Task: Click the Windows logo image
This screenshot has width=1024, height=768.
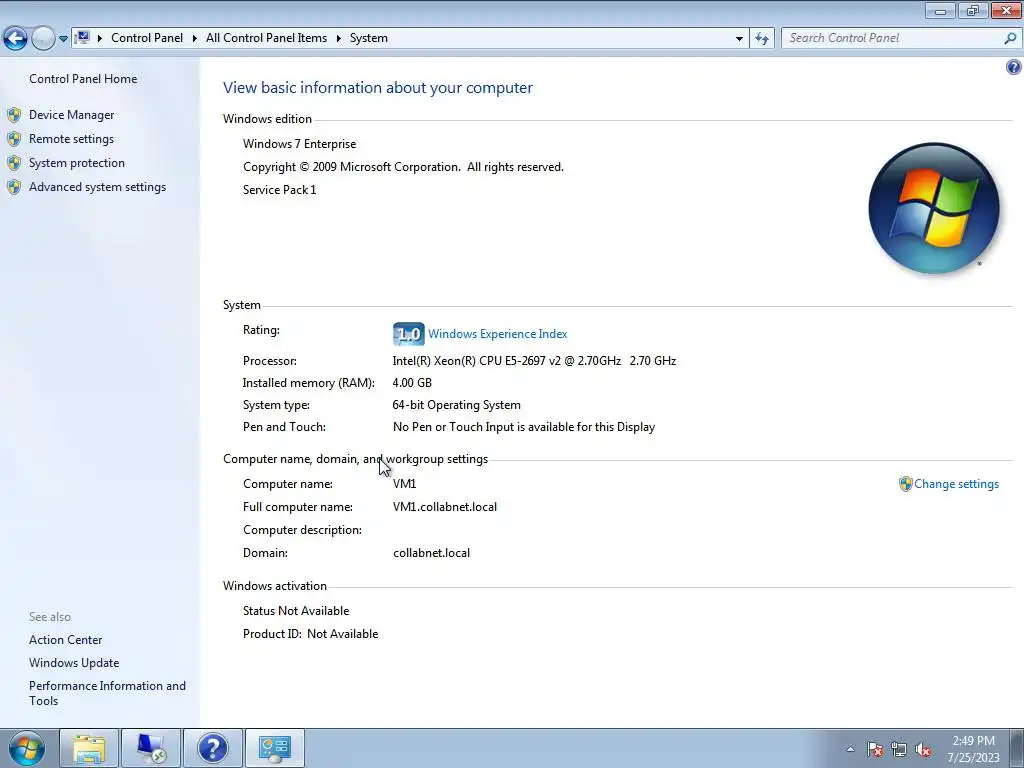Action: tap(933, 208)
